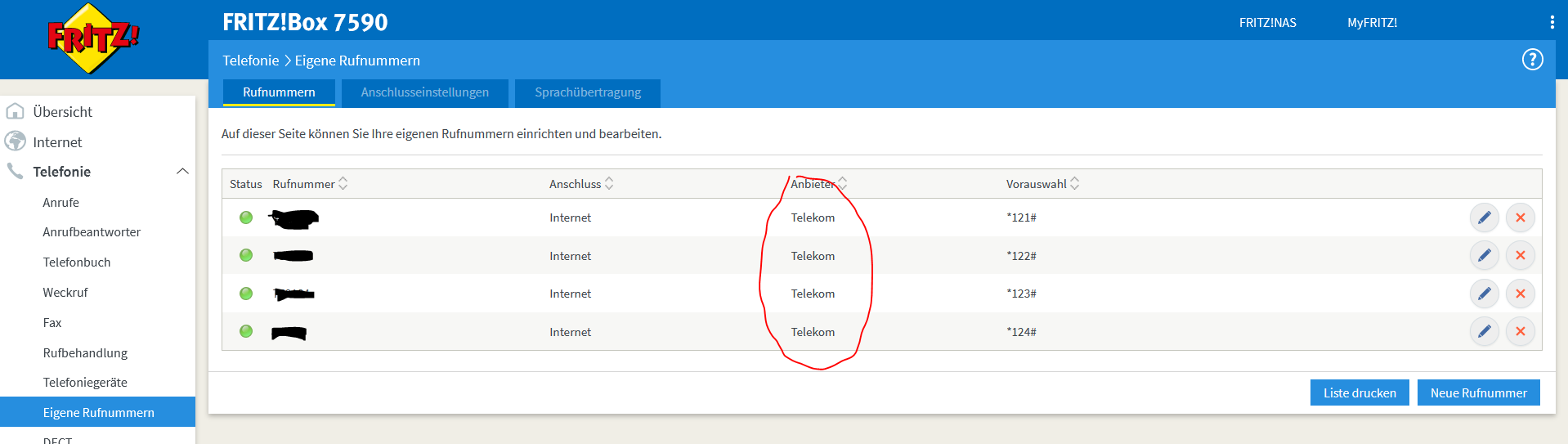The image size is (1568, 444).
Task: Open Internet in the sidebar
Action: point(57,142)
